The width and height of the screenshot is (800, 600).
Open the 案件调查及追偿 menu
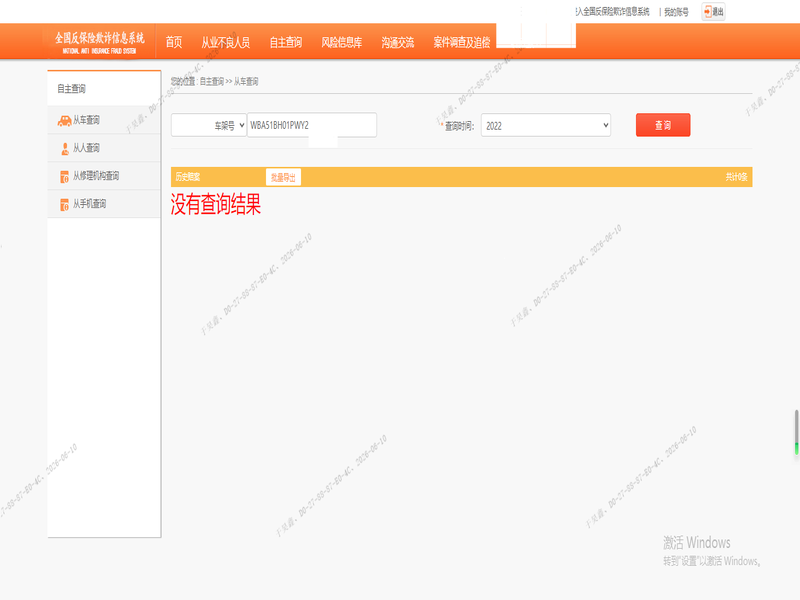462,42
